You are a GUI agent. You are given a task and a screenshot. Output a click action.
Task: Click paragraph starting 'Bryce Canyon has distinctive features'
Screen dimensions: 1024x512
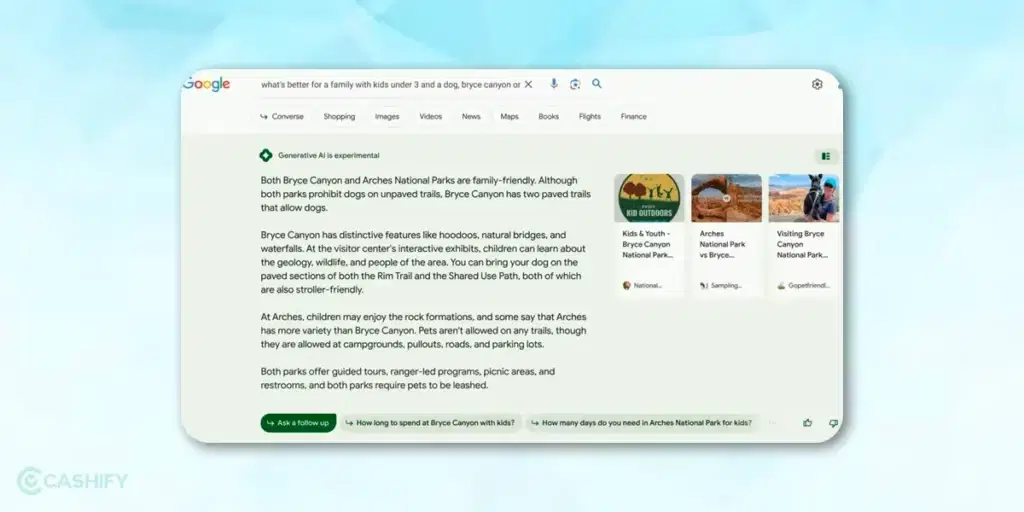click(423, 263)
